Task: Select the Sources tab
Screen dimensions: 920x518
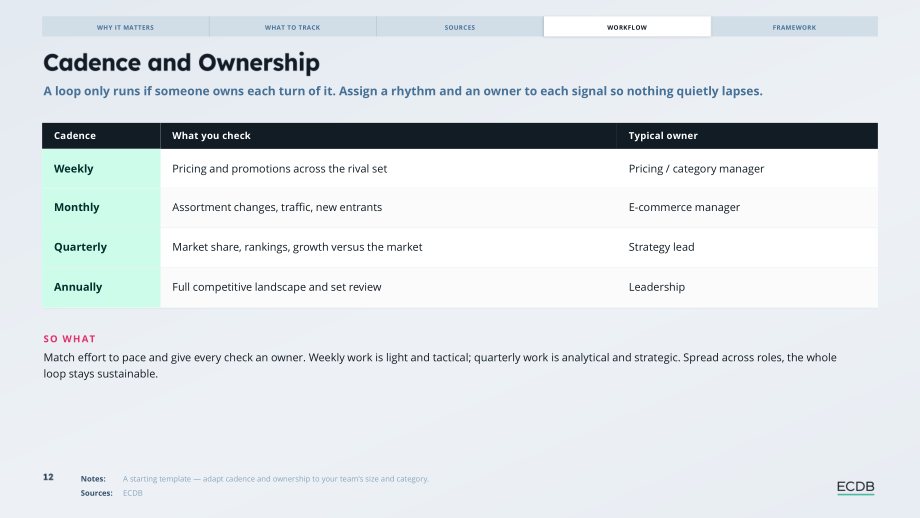Action: (x=460, y=27)
